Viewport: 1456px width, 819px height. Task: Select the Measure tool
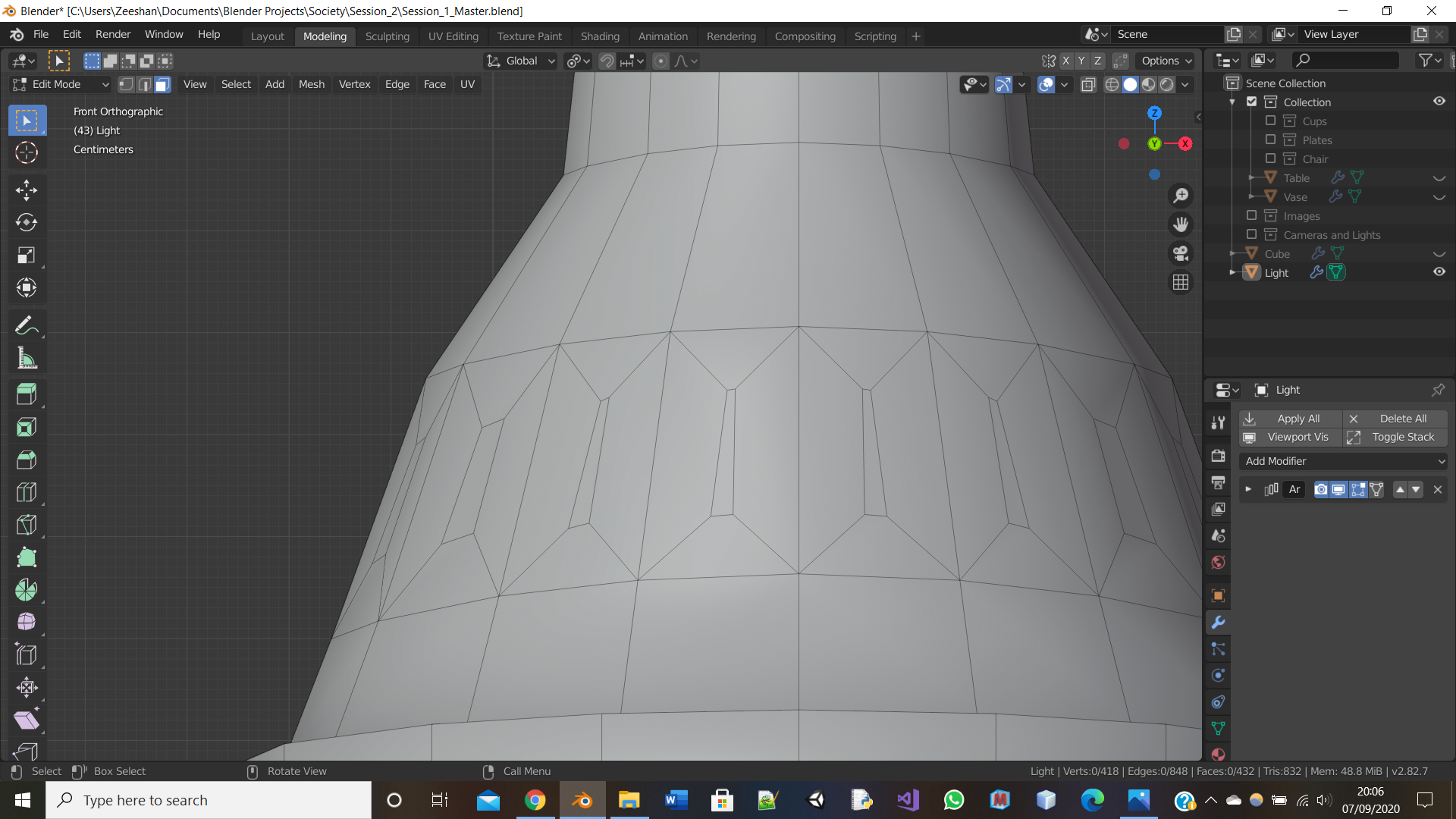point(27,358)
